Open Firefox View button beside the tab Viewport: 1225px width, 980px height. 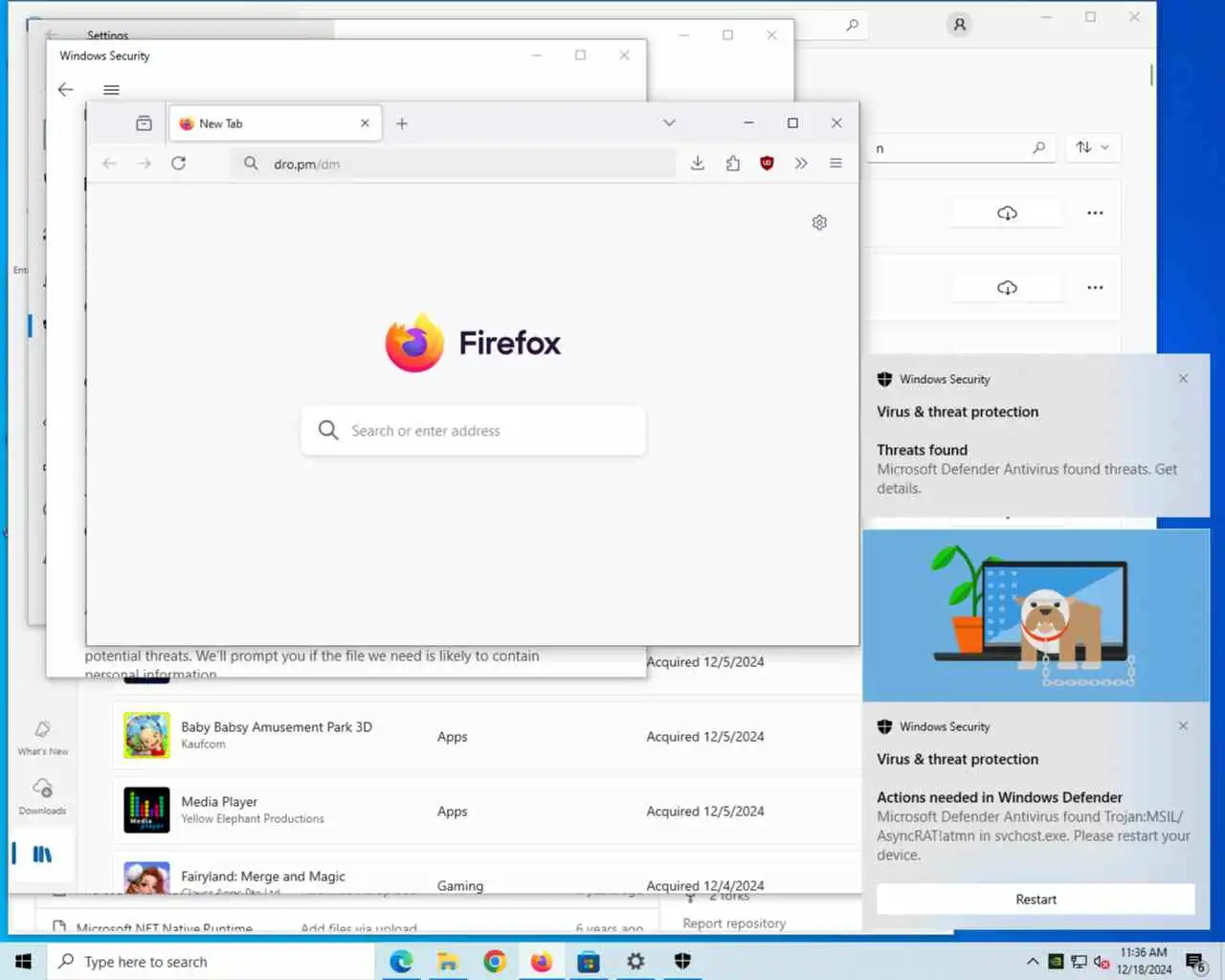144,123
